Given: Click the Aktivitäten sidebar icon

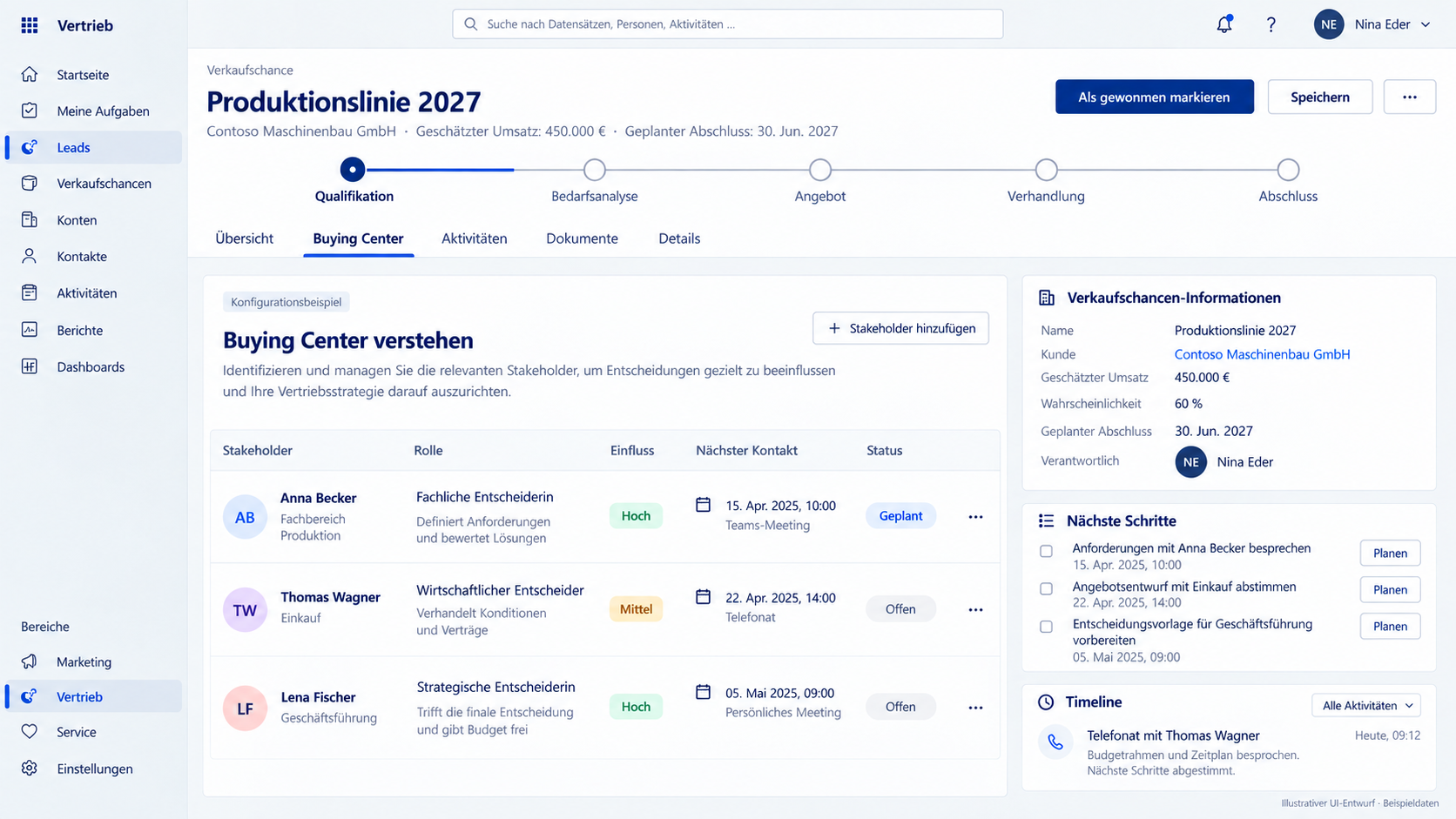Looking at the screenshot, I should [30, 292].
